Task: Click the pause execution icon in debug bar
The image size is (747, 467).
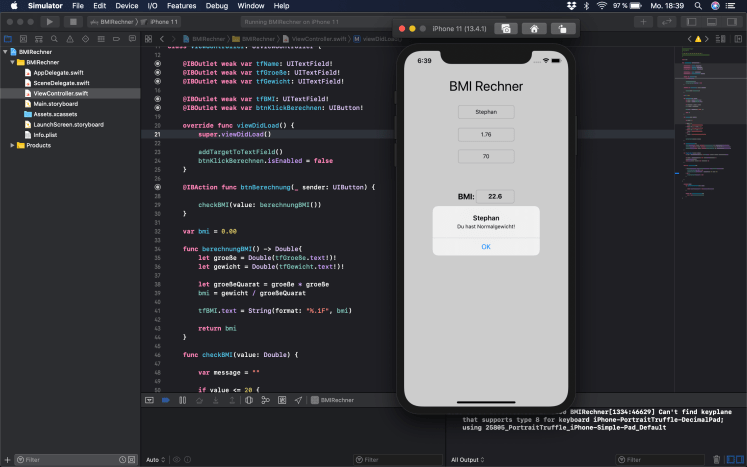Action: 182,400
